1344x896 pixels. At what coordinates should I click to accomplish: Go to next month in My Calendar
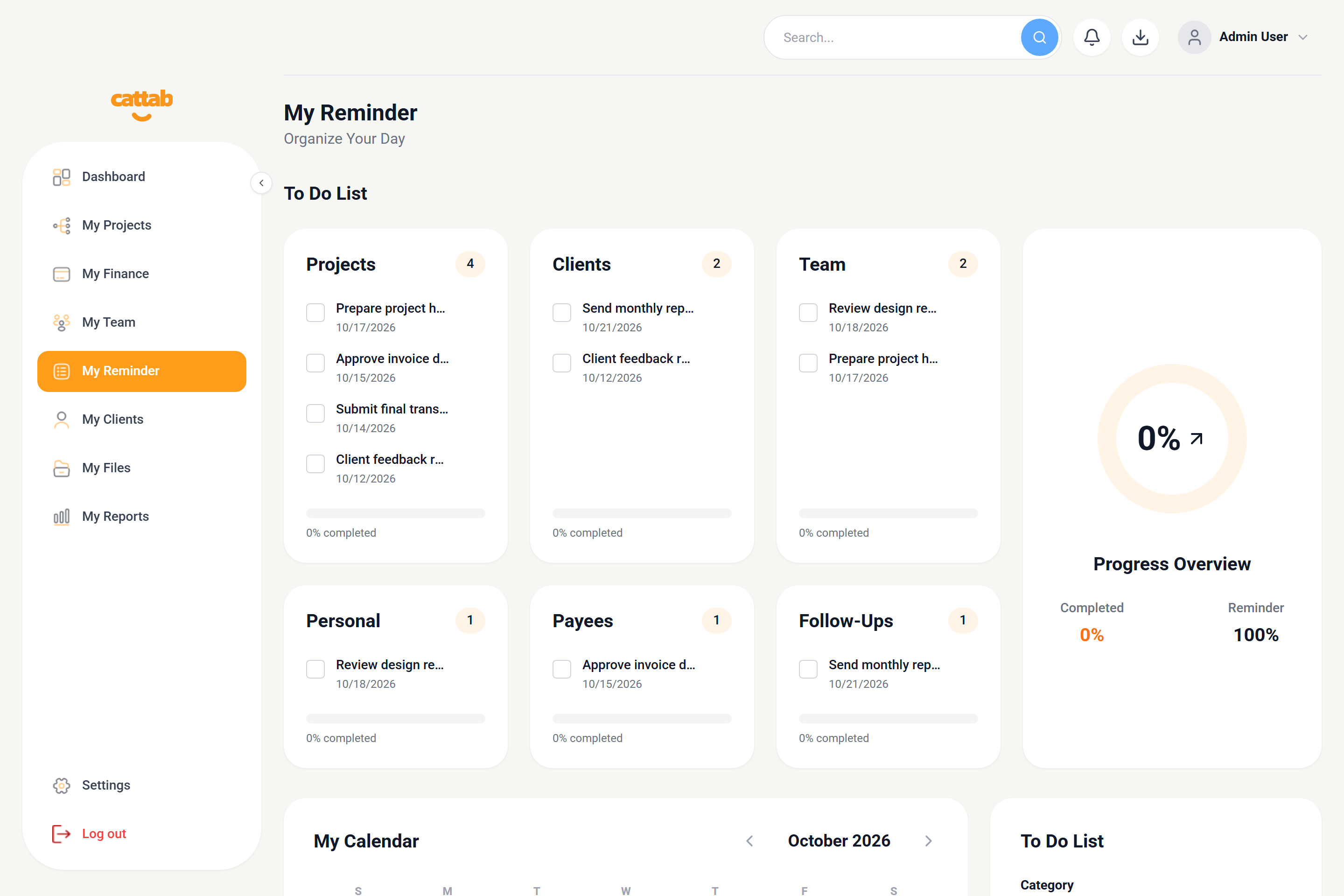[928, 841]
